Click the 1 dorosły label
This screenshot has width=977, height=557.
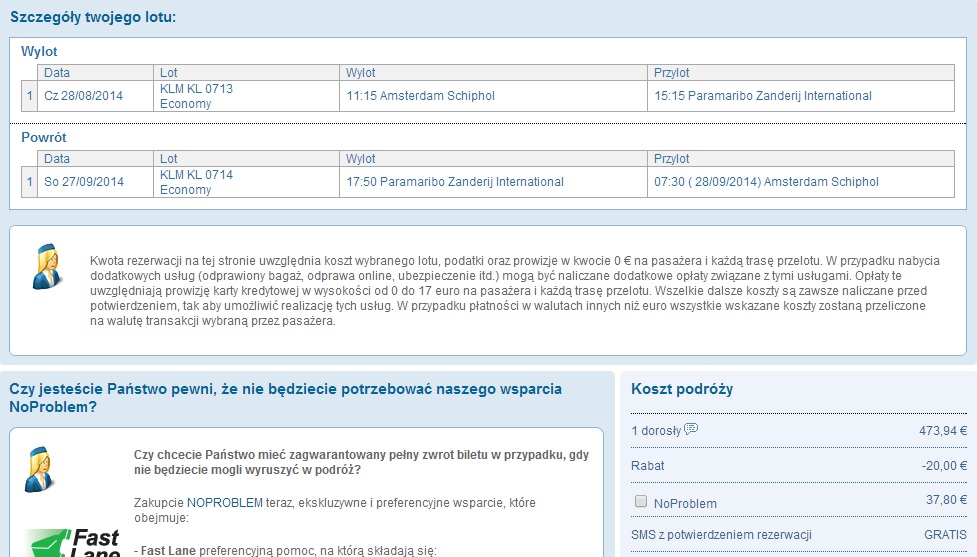[x=656, y=431]
